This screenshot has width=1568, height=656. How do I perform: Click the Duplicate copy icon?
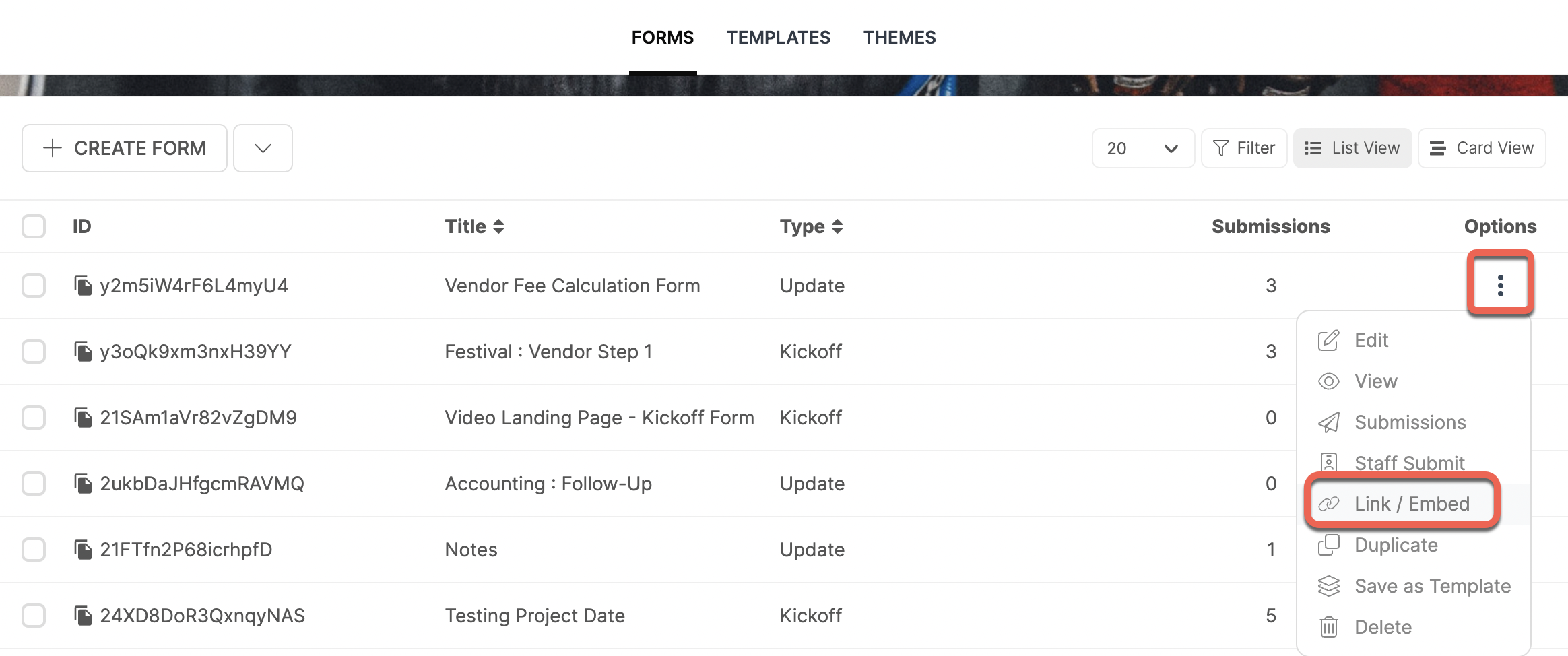[x=1328, y=545]
